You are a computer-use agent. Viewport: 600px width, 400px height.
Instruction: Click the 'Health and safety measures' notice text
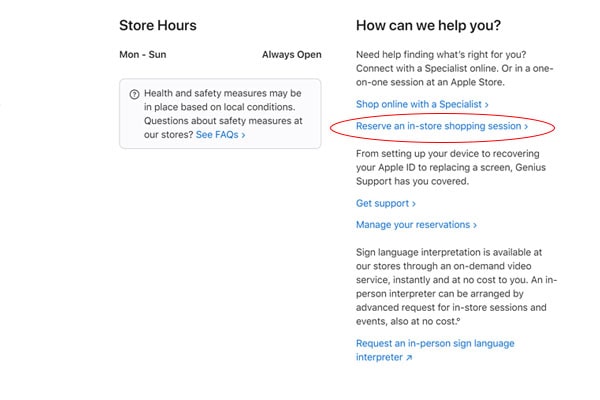(x=223, y=114)
